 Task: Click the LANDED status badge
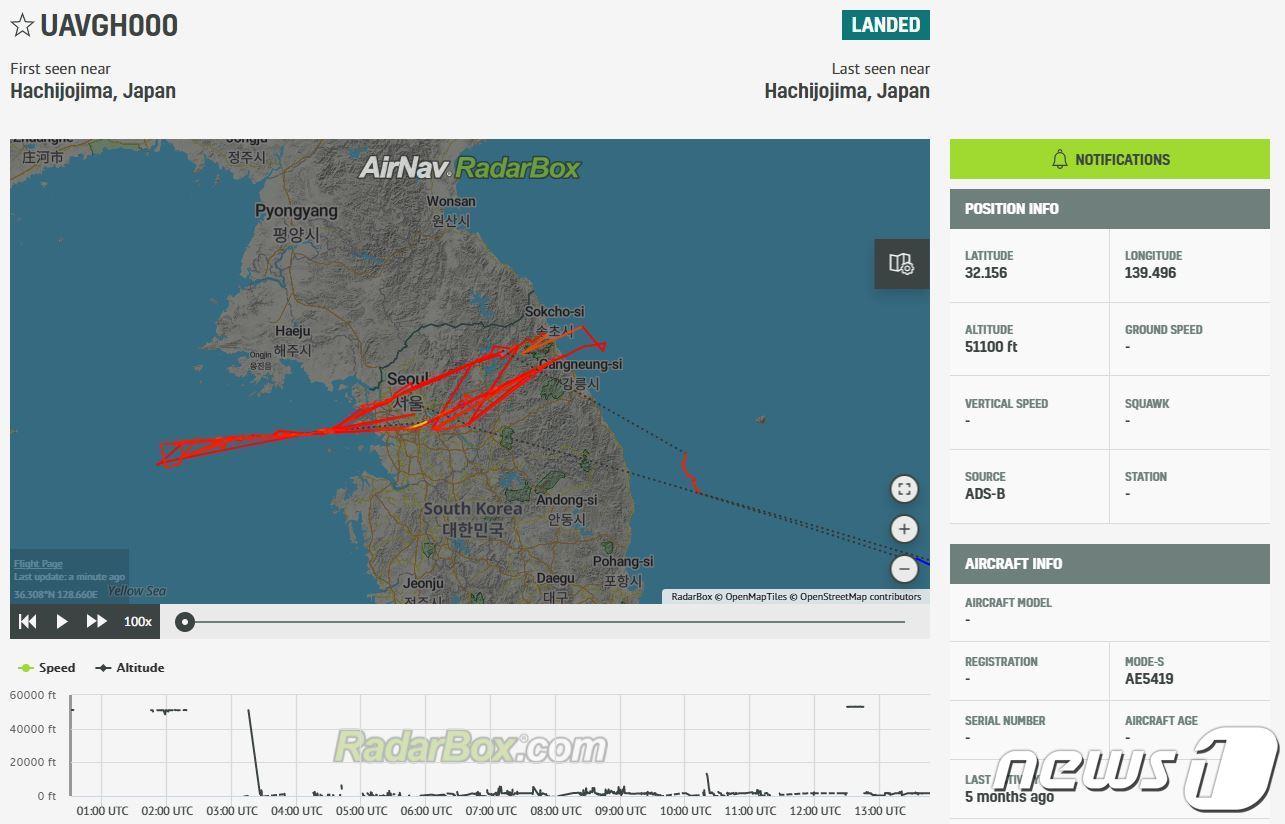885,25
